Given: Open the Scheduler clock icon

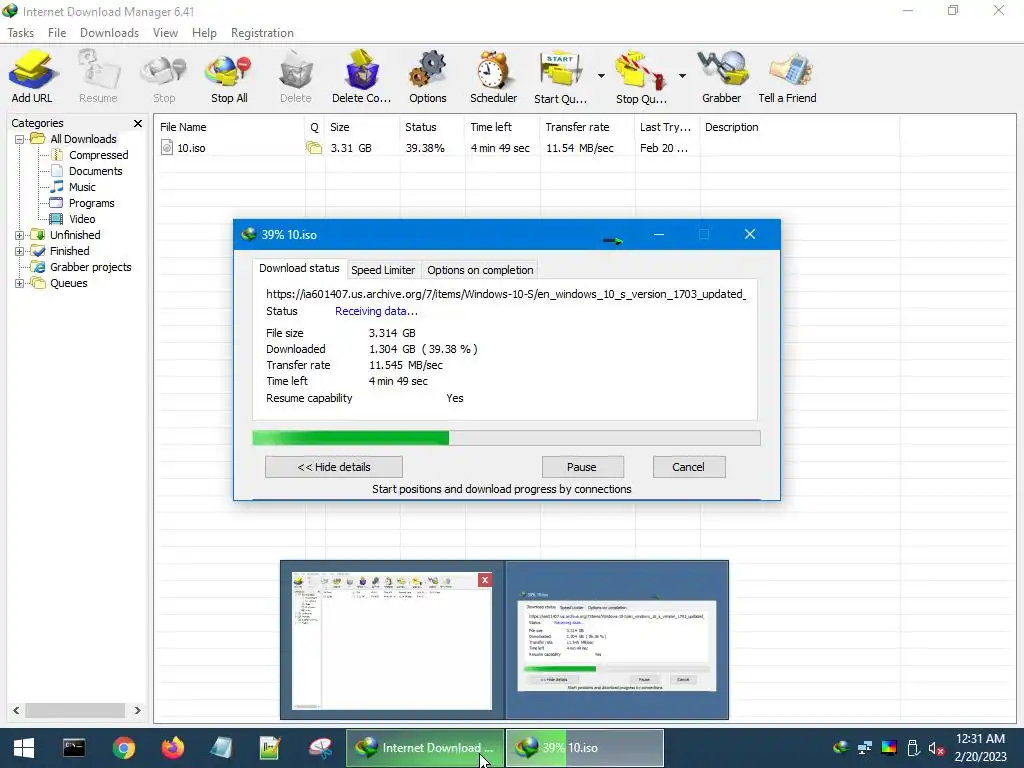Looking at the screenshot, I should (493, 76).
